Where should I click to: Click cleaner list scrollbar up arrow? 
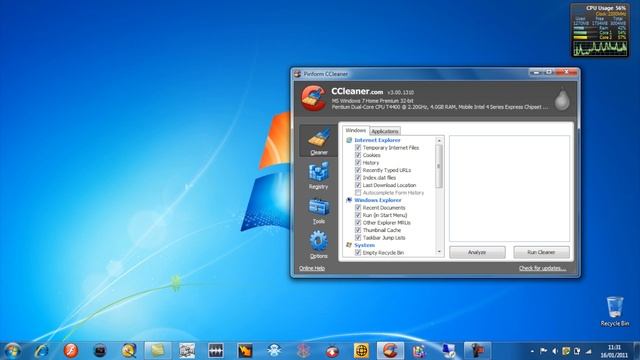coord(439,140)
